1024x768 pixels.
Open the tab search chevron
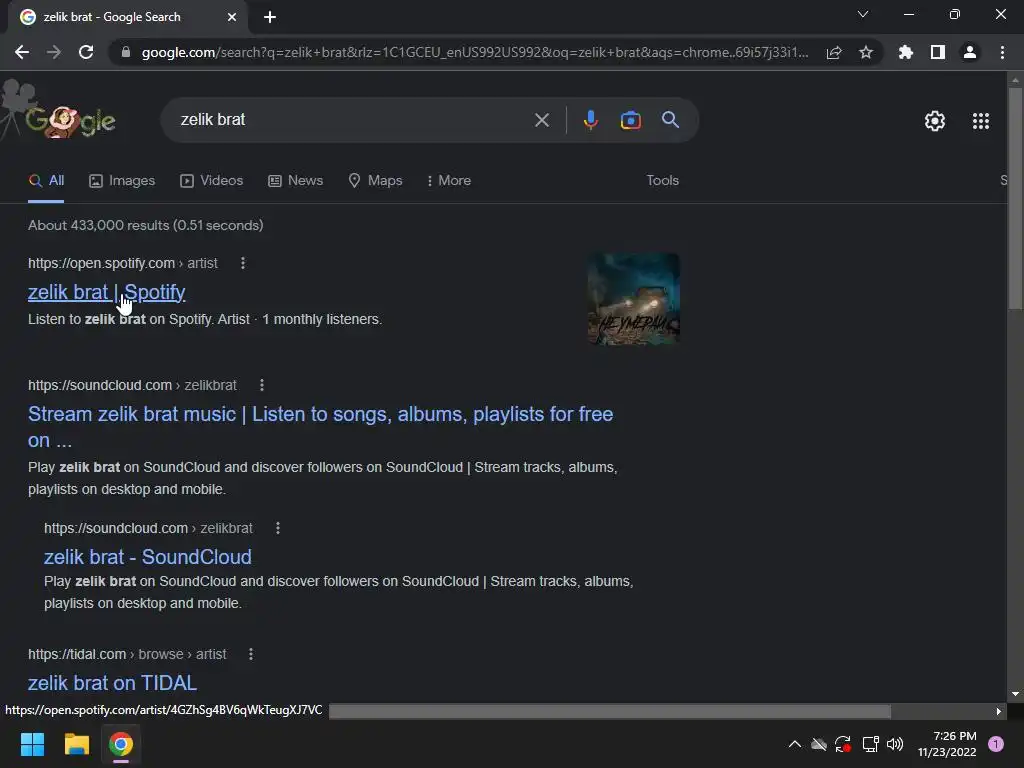pos(863,14)
